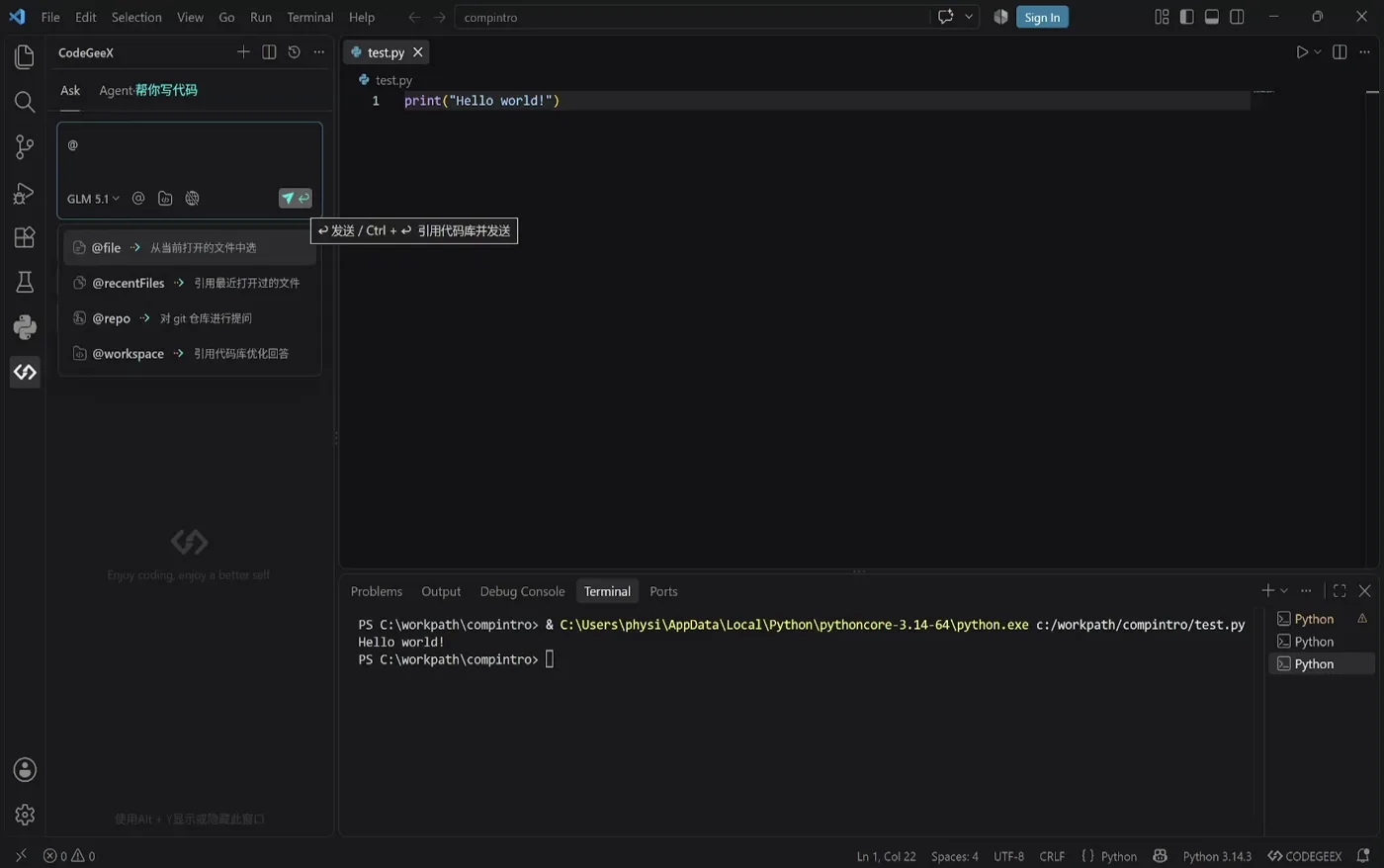Send the CodeGeeX chat message
This screenshot has height=868, width=1384.
296,199
